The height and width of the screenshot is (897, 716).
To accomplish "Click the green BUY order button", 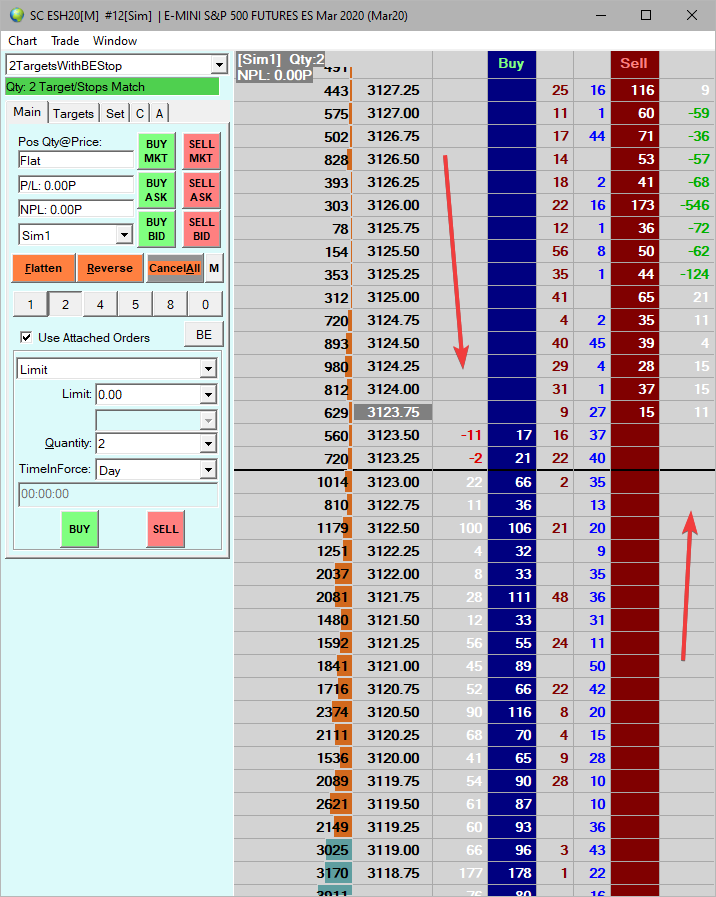I will point(79,529).
